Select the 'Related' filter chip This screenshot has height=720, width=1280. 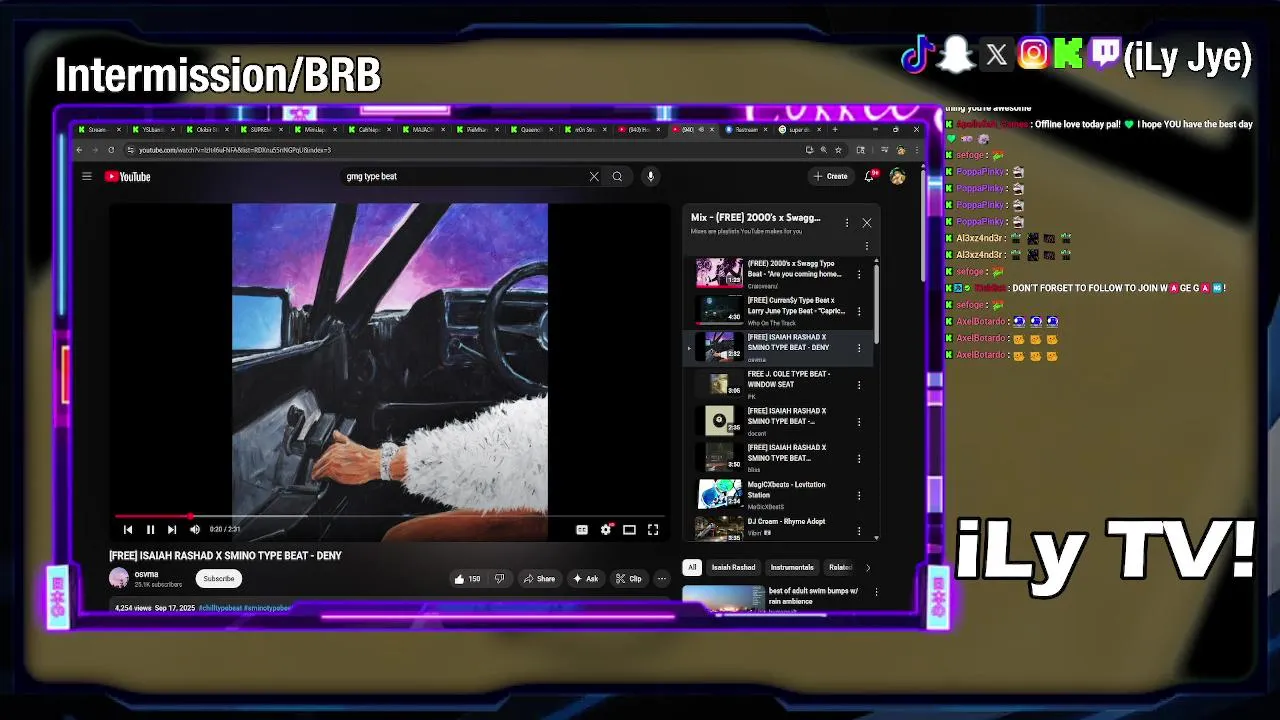[840, 567]
